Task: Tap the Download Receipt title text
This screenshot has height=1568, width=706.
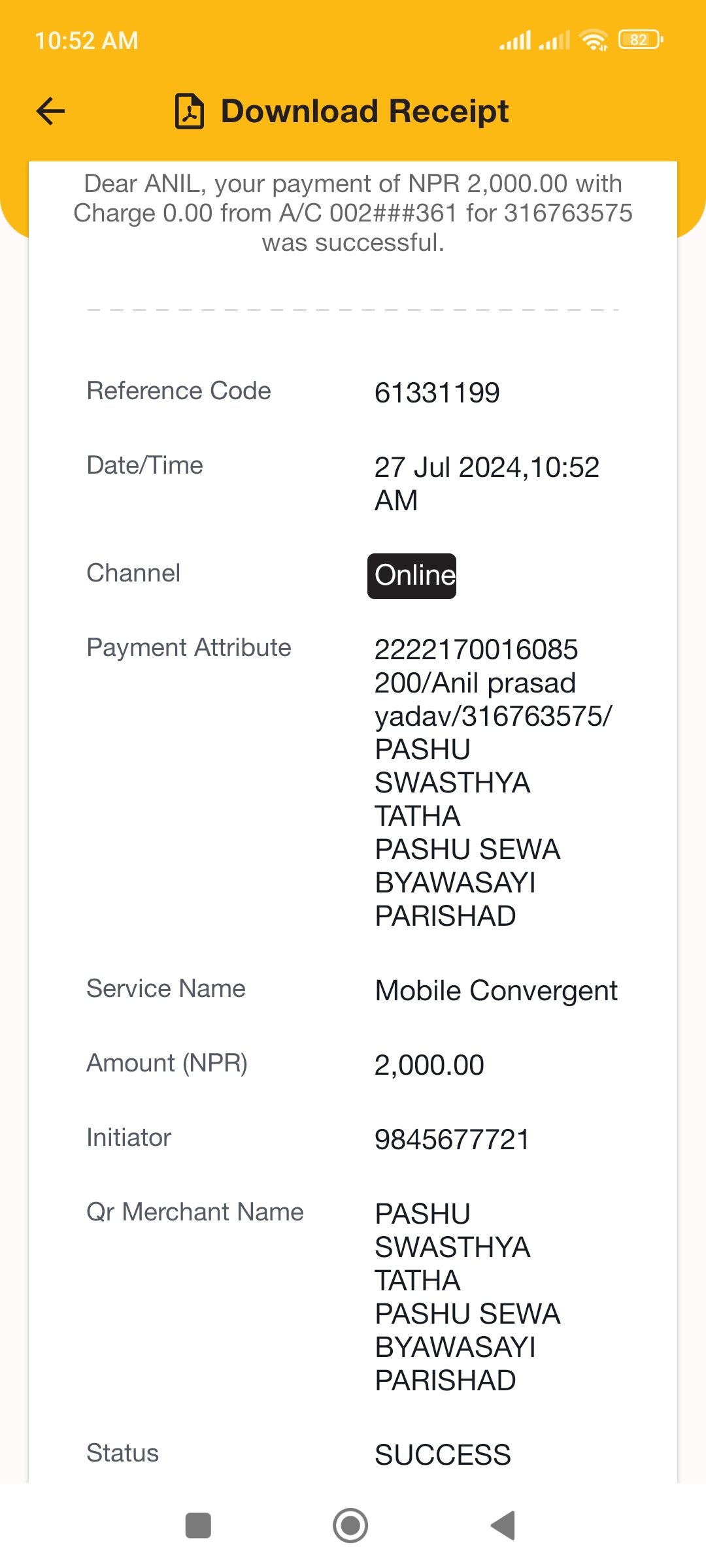Action: point(365,111)
